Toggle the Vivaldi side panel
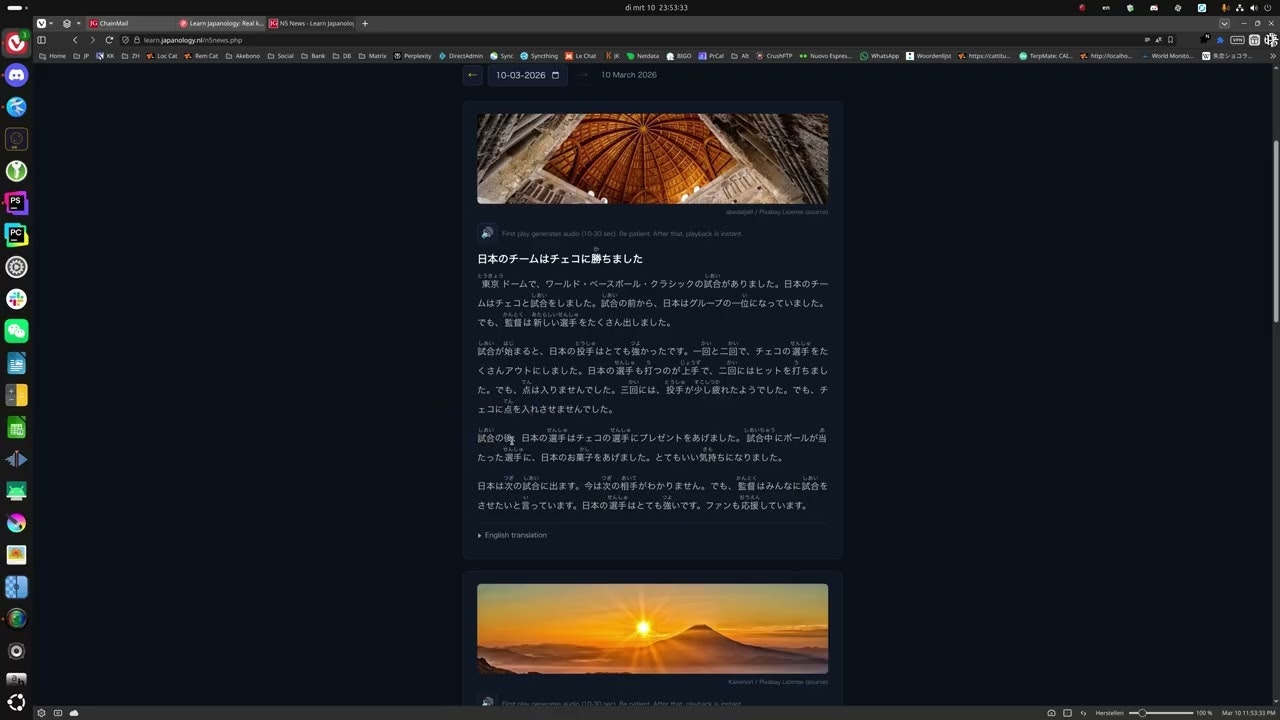 click(41, 40)
